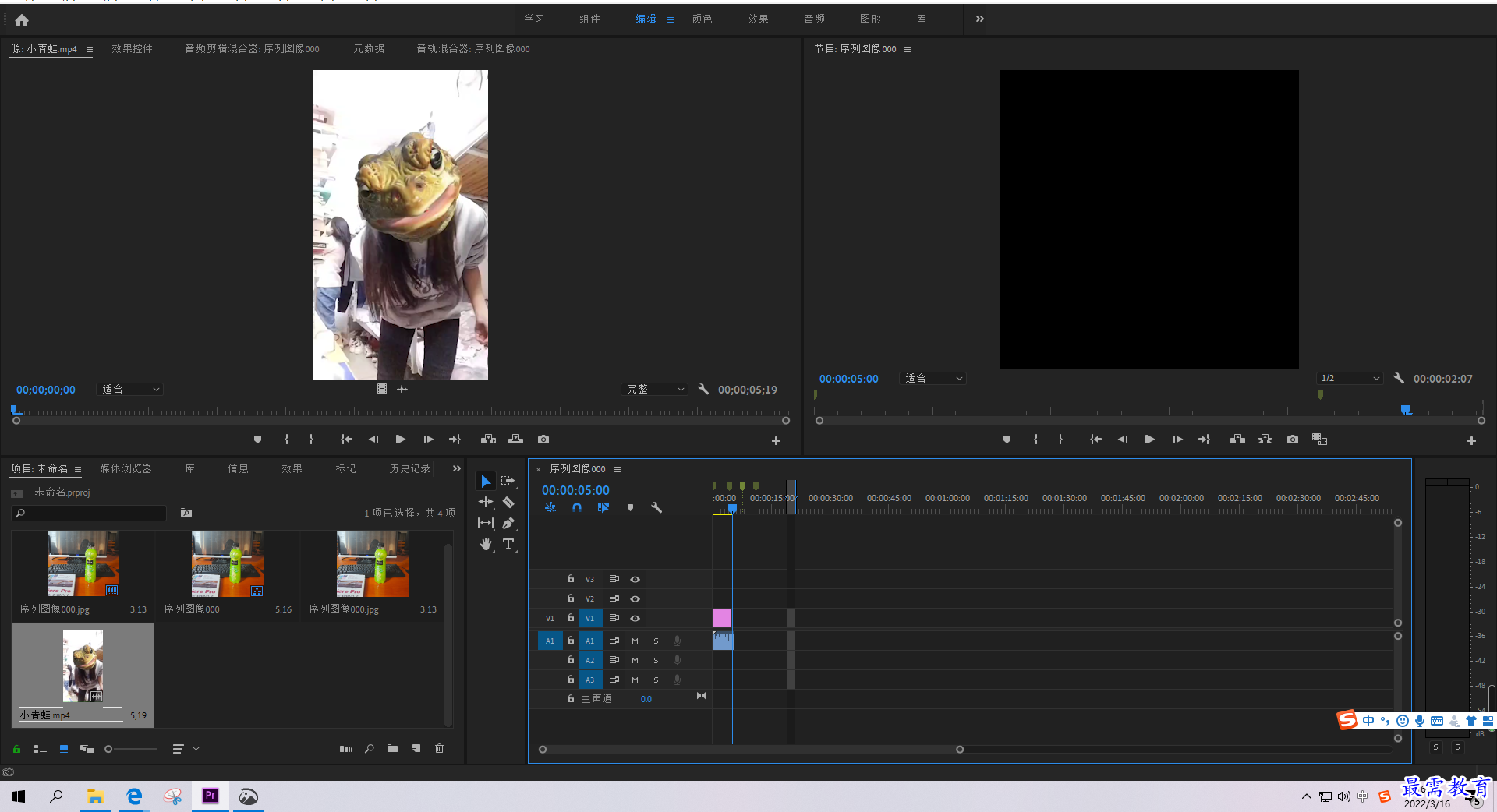The width and height of the screenshot is (1497, 812).
Task: Select the Hand tool
Action: [486, 545]
